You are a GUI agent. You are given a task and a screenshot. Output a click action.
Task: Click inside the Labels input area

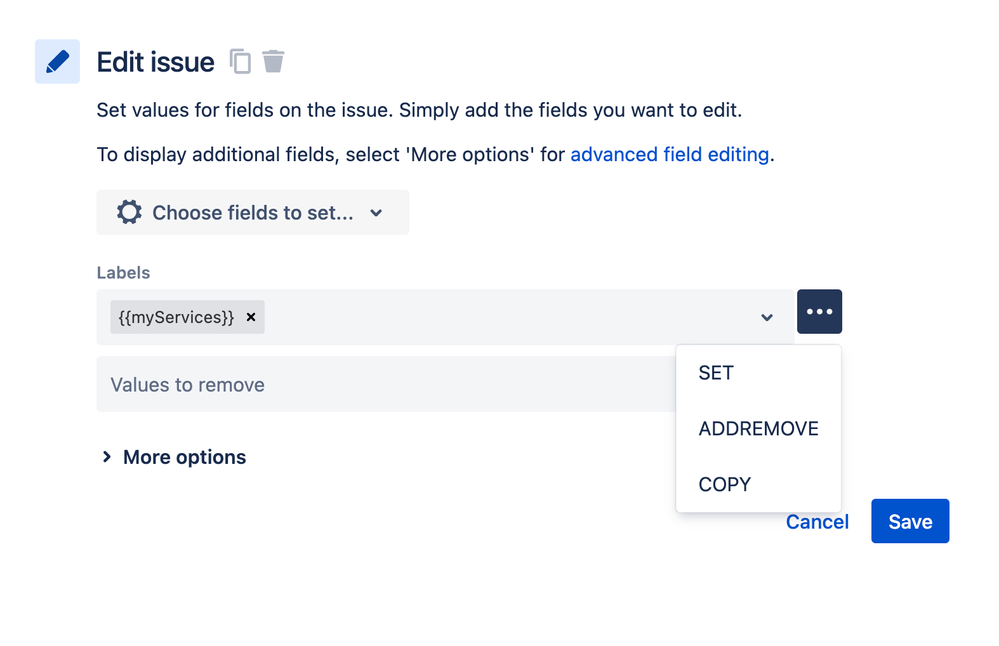click(x=510, y=317)
